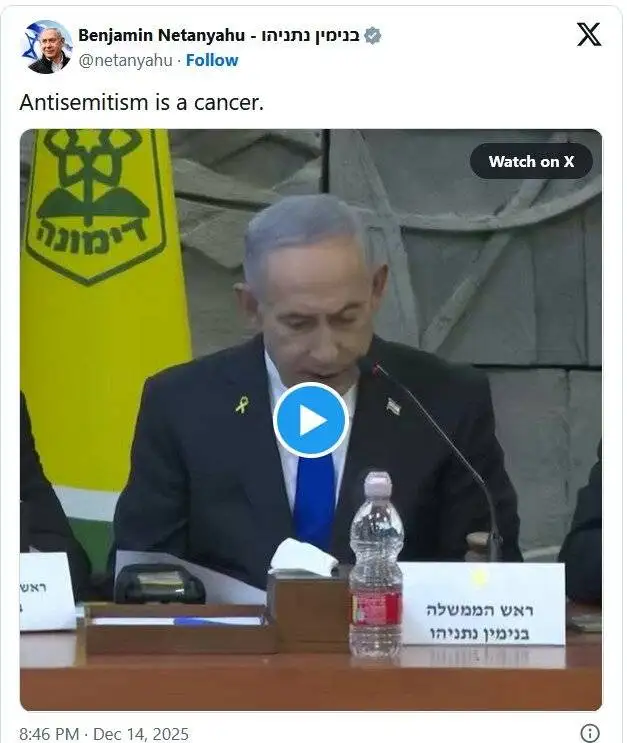Open the 8:46 PM timestamp link
The image size is (627, 743).
[49, 734]
